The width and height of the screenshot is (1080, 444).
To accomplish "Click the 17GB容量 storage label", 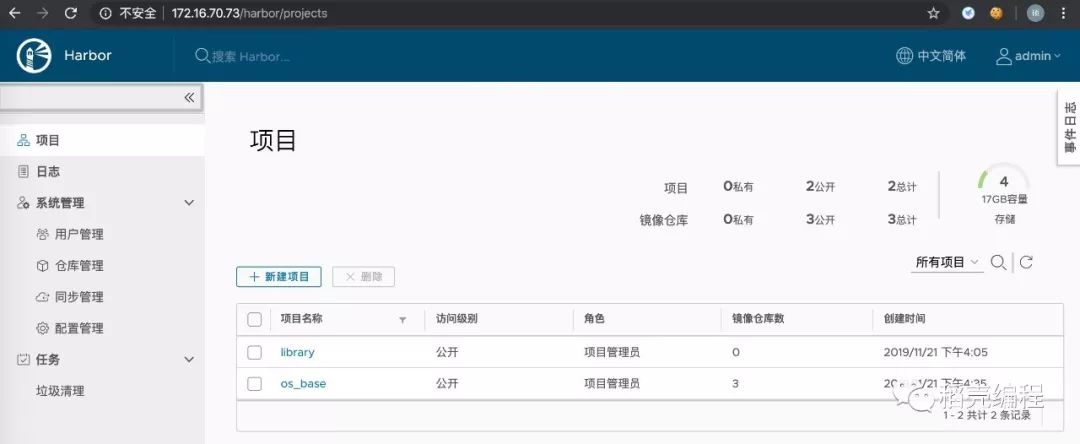I will (x=1004, y=200).
